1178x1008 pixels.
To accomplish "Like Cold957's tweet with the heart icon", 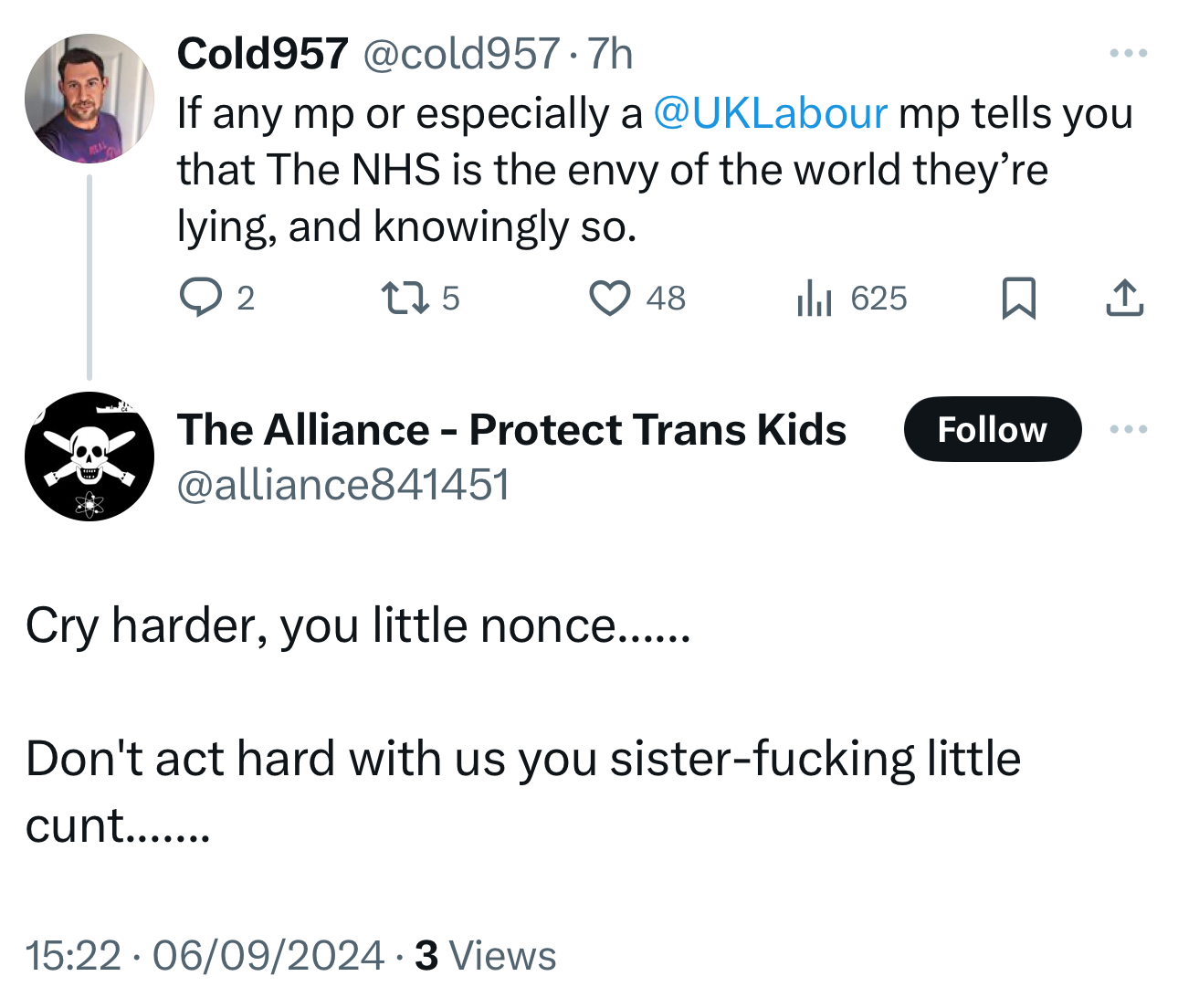I will pyautogui.click(x=609, y=298).
